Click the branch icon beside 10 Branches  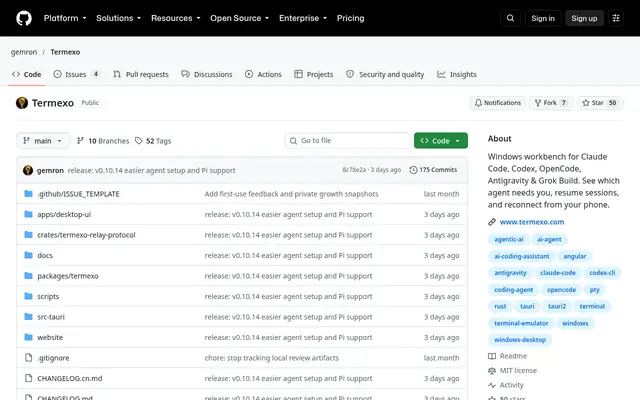[80, 141]
